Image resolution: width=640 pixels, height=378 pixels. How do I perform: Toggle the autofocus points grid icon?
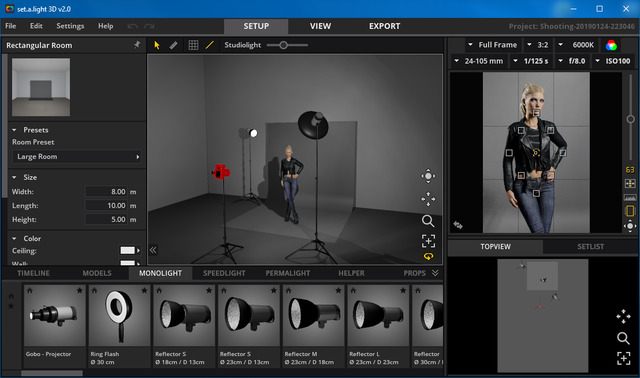630,184
